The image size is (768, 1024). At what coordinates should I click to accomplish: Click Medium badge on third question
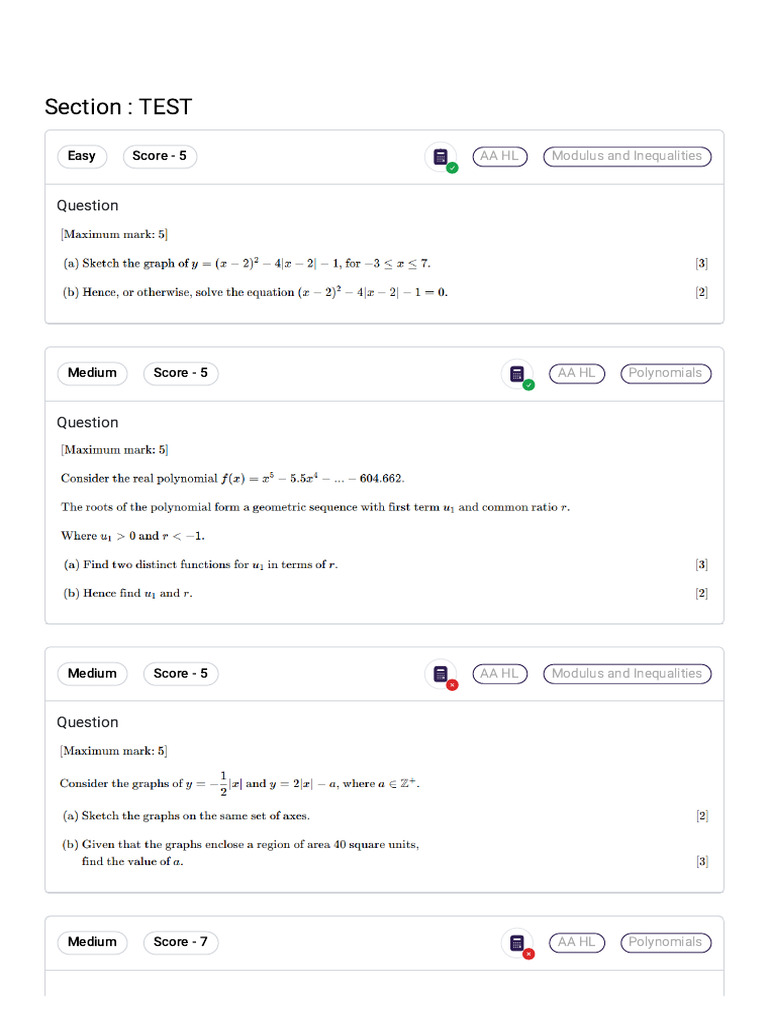pyautogui.click(x=92, y=673)
